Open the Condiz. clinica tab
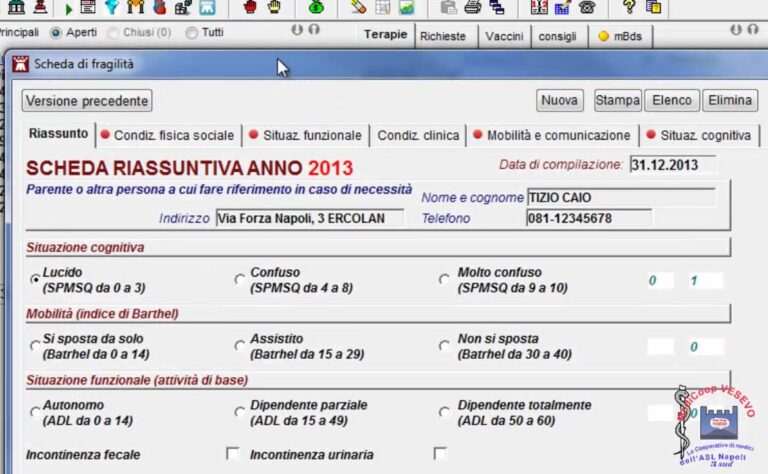This screenshot has width=768, height=474. pos(418,136)
